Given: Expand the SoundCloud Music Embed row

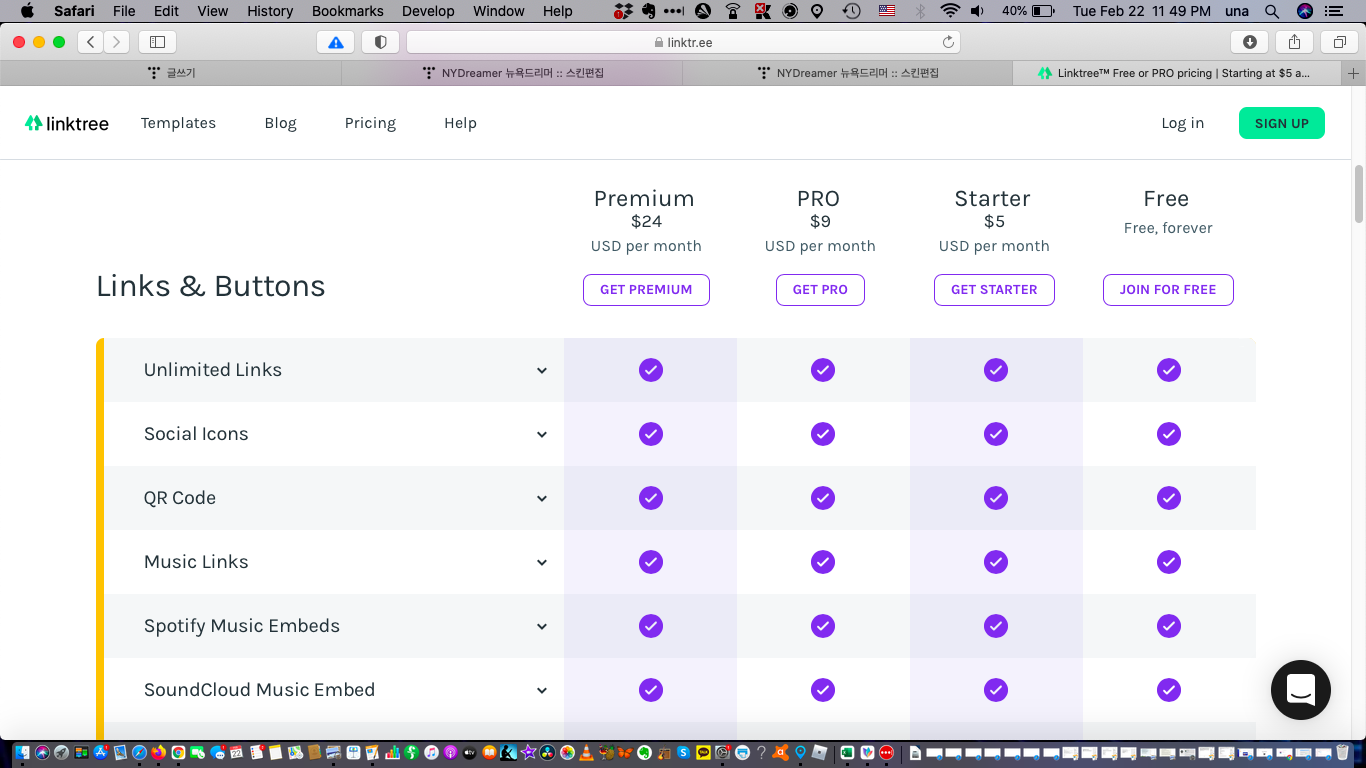Looking at the screenshot, I should [541, 690].
